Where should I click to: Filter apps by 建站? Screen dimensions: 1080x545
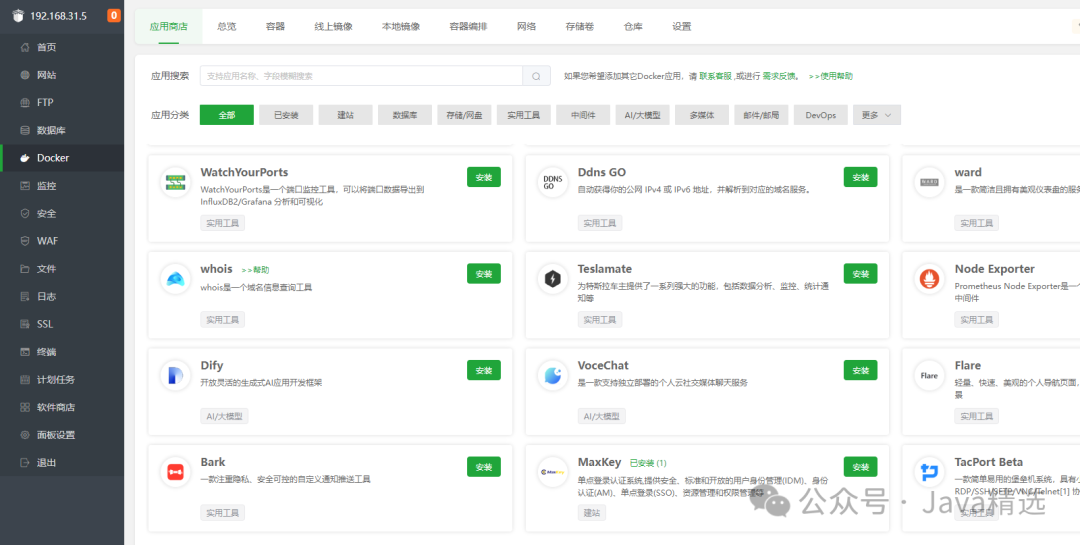345,115
